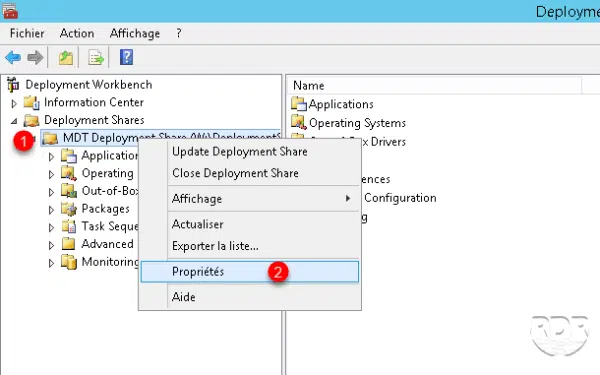600x375 pixels.
Task: Select the Advanced label in the tree
Action: pos(107,244)
